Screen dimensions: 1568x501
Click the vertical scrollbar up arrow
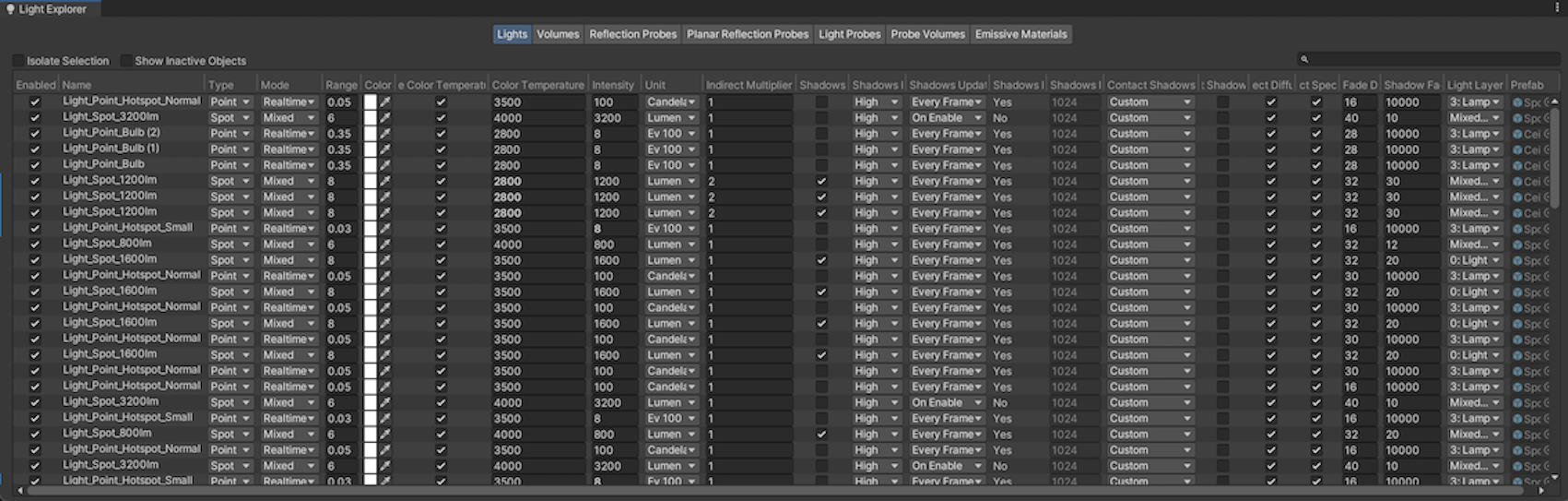tap(1556, 101)
